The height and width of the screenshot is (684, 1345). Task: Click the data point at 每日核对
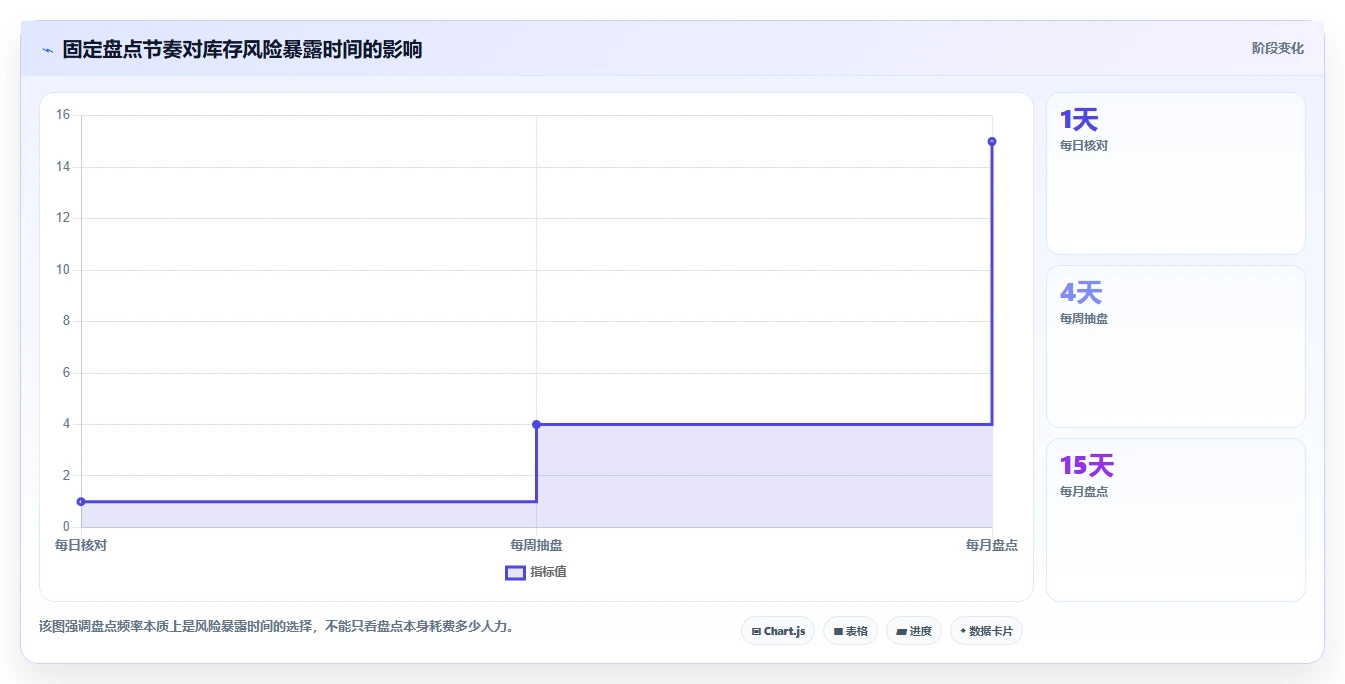(81, 502)
